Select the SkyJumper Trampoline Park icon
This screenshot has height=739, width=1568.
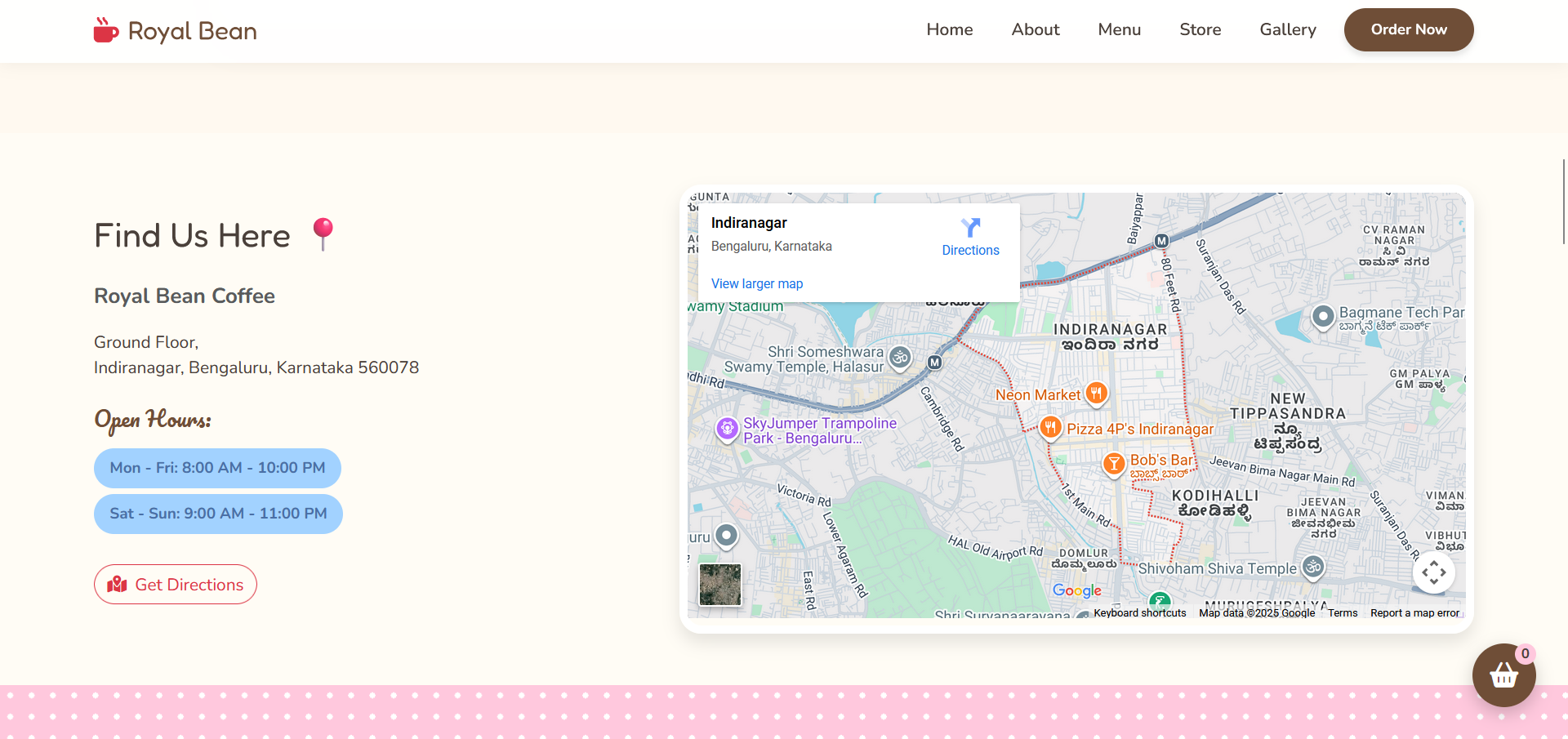726,430
